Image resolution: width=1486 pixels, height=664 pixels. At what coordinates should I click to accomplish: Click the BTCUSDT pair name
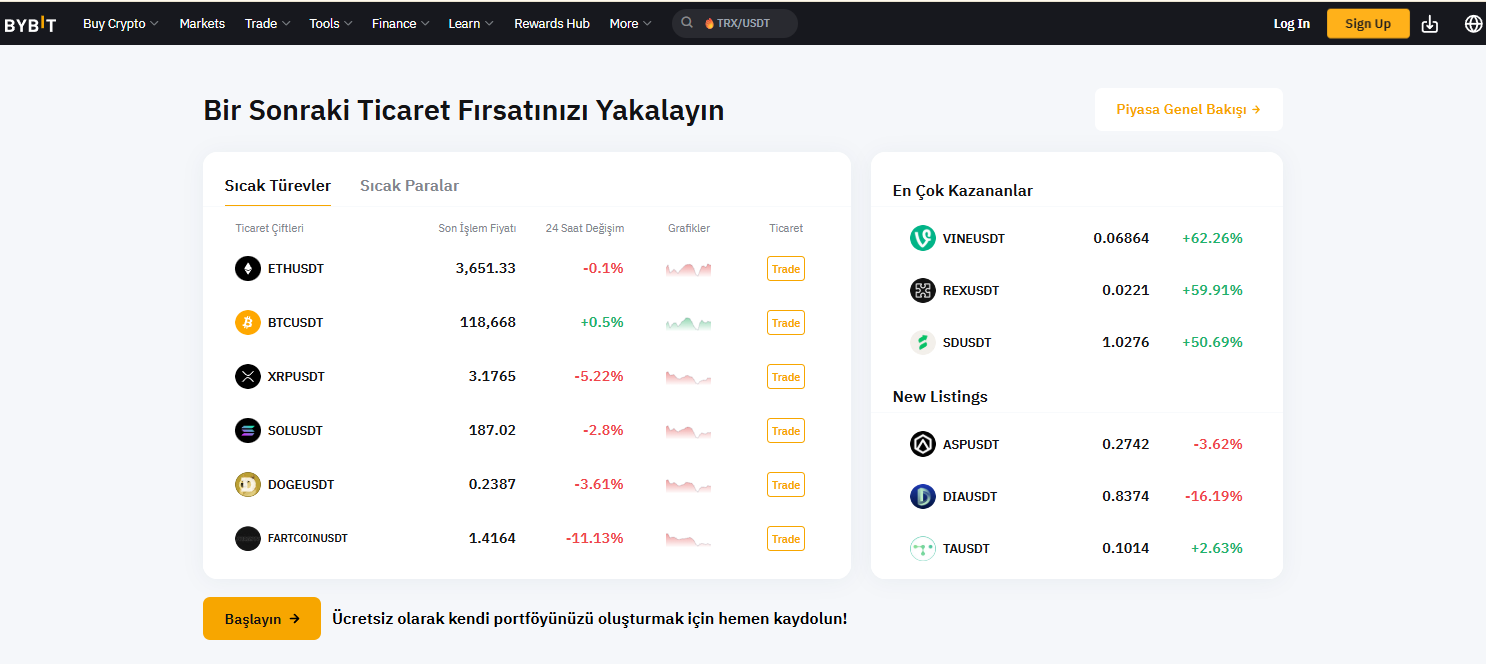coord(296,323)
